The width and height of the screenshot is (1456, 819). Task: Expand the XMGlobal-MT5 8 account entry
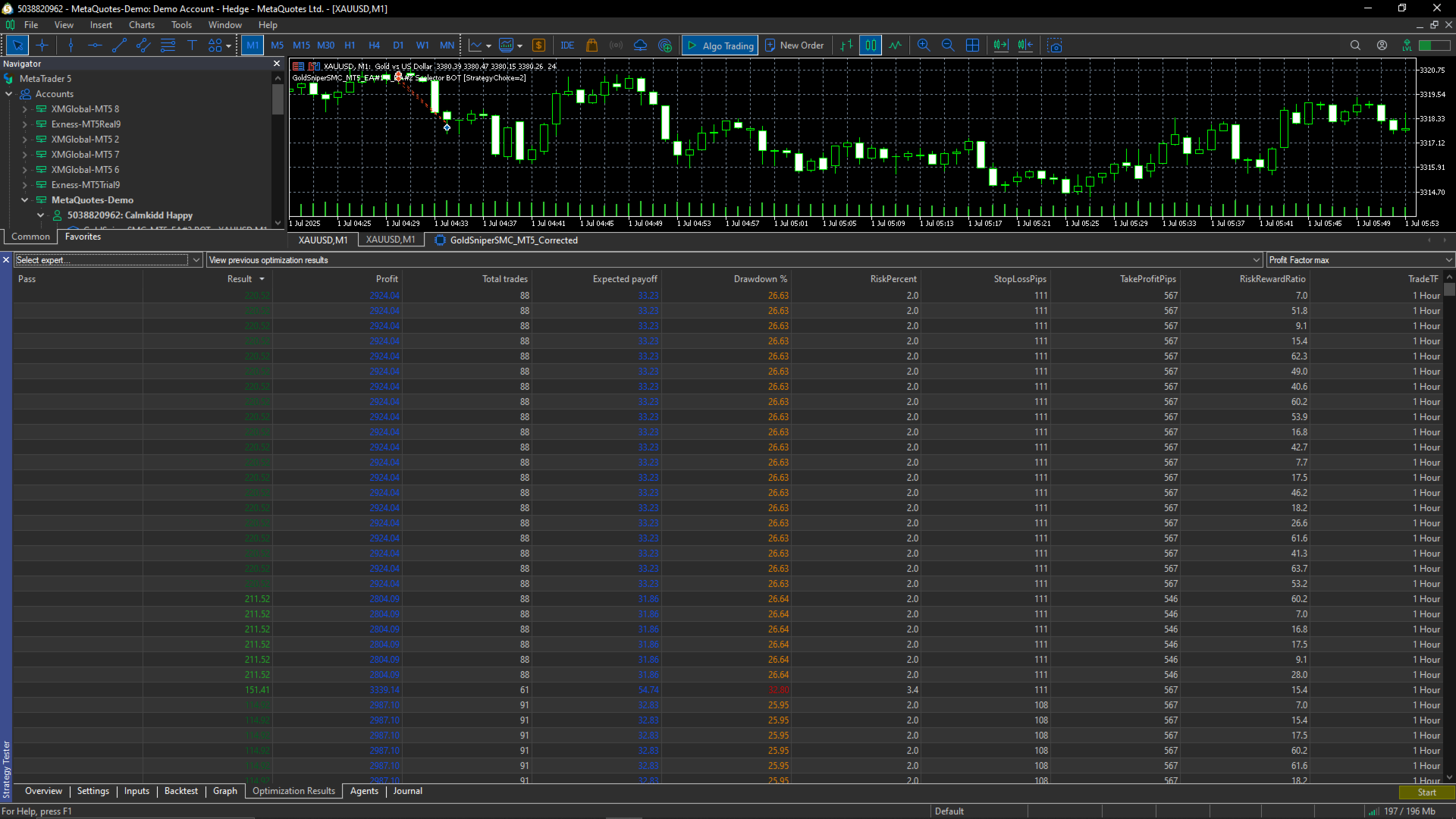click(x=24, y=108)
